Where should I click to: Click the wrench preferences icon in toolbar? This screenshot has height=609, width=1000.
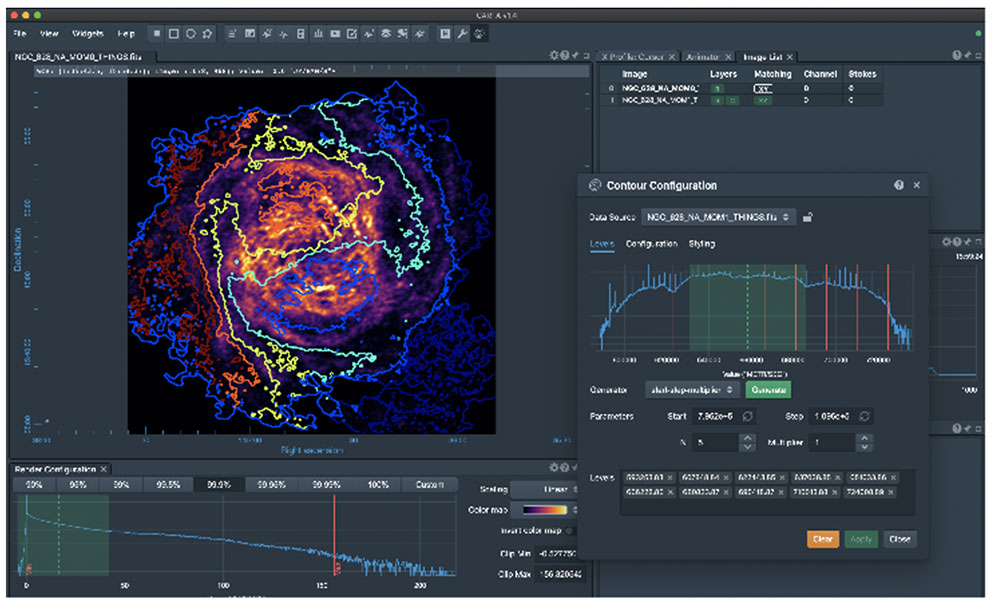click(463, 33)
